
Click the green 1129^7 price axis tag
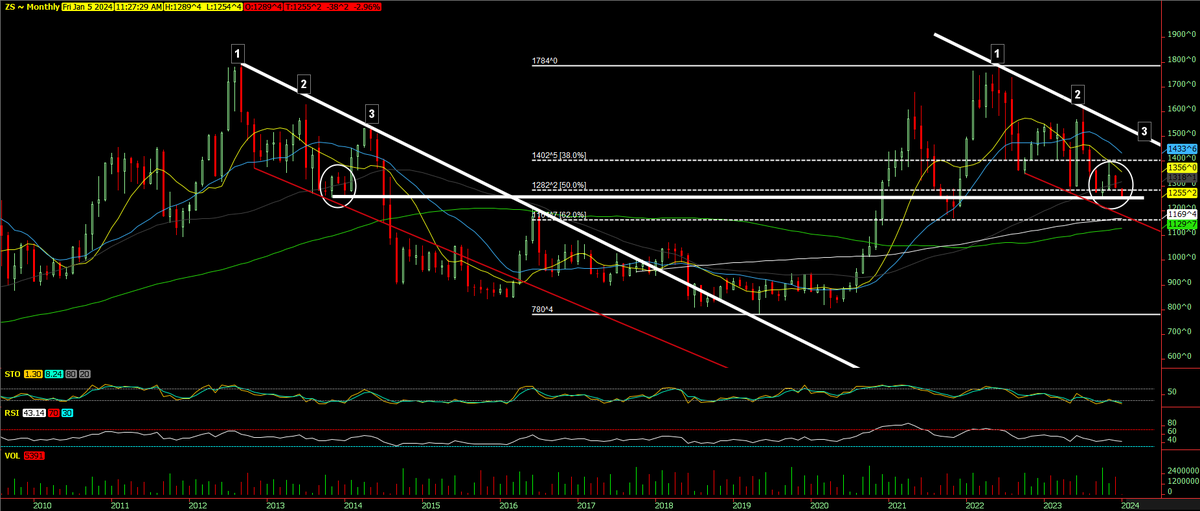coord(1182,224)
